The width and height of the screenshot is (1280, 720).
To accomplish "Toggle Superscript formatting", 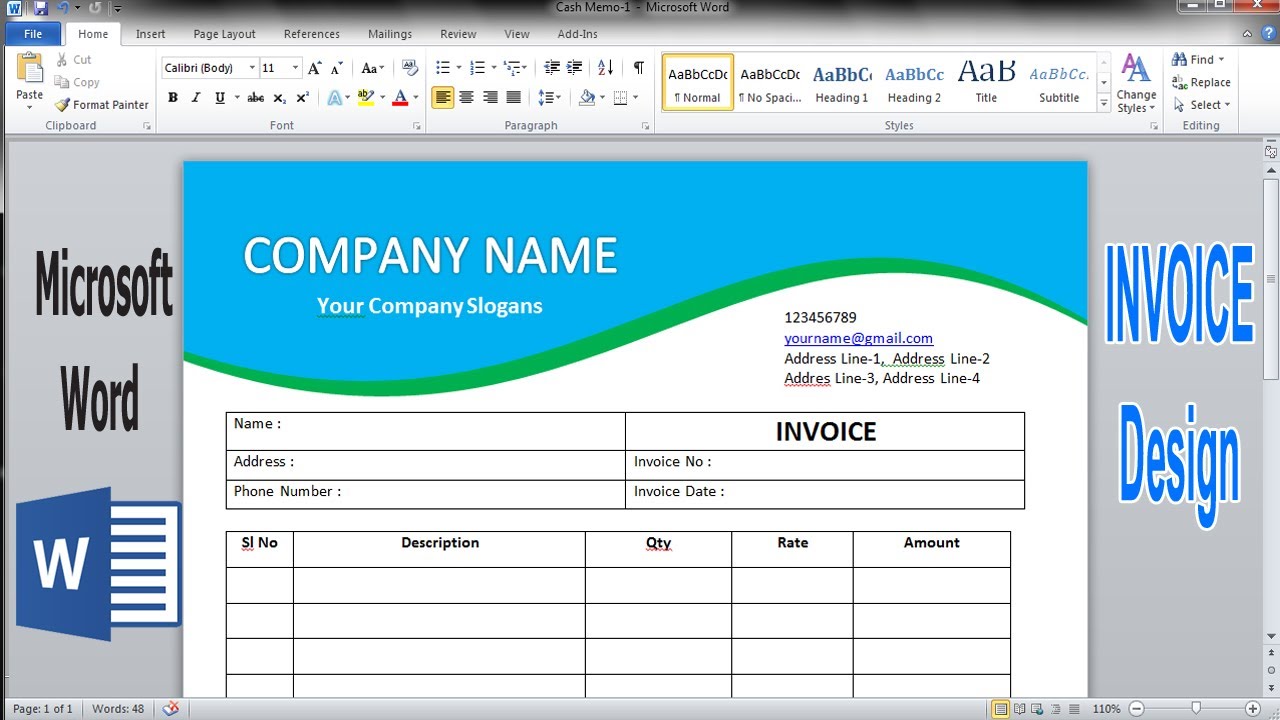I will click(302, 98).
